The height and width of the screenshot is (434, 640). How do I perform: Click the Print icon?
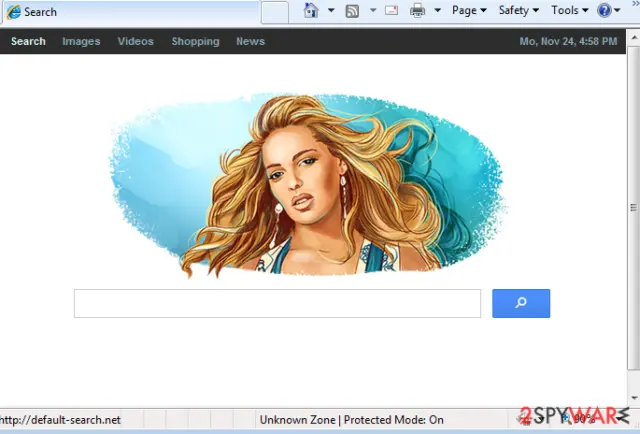[x=417, y=11]
